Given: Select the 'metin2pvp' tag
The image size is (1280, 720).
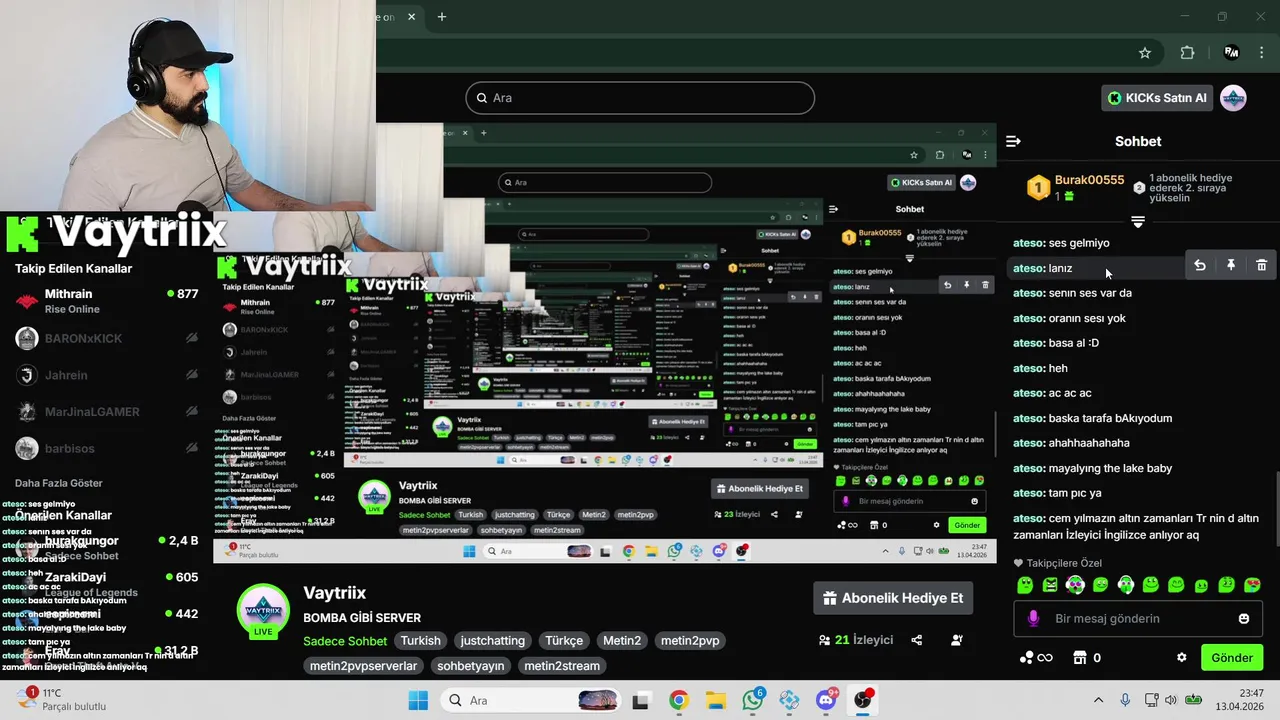Looking at the screenshot, I should pos(690,641).
